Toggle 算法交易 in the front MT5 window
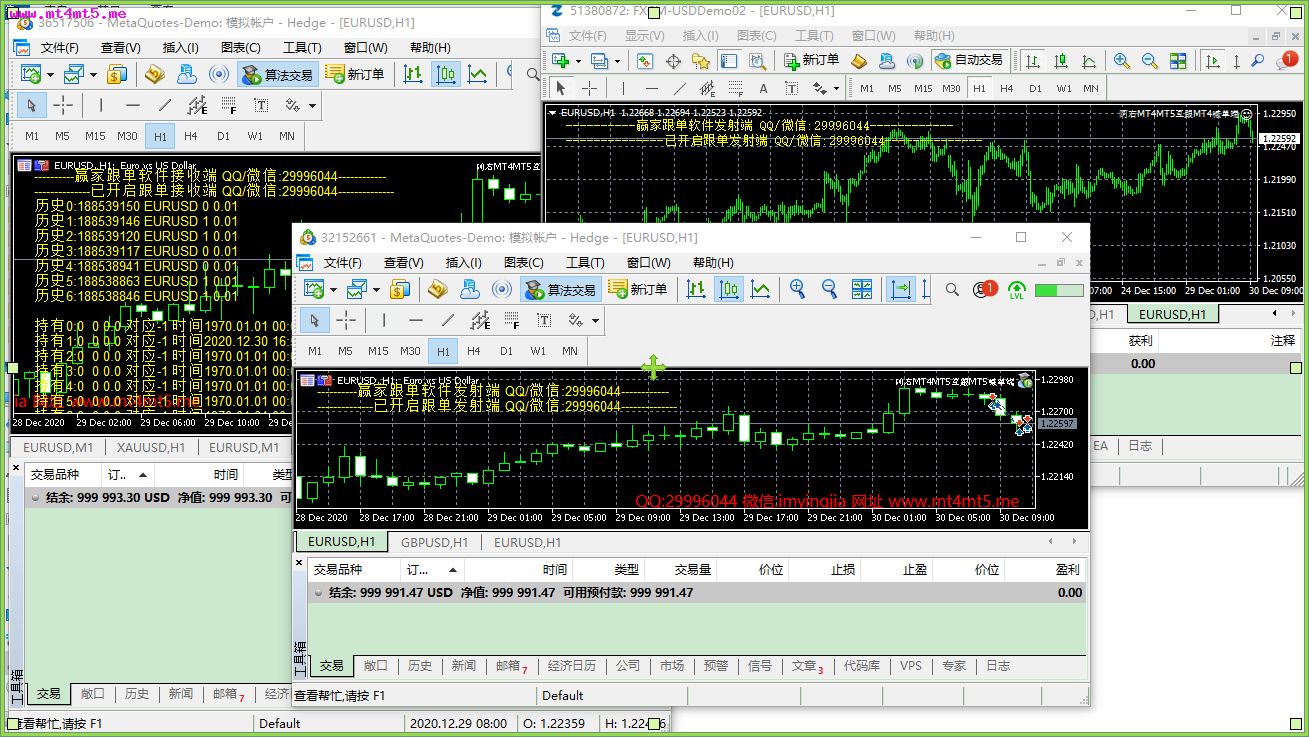This screenshot has width=1309, height=737. pos(560,290)
